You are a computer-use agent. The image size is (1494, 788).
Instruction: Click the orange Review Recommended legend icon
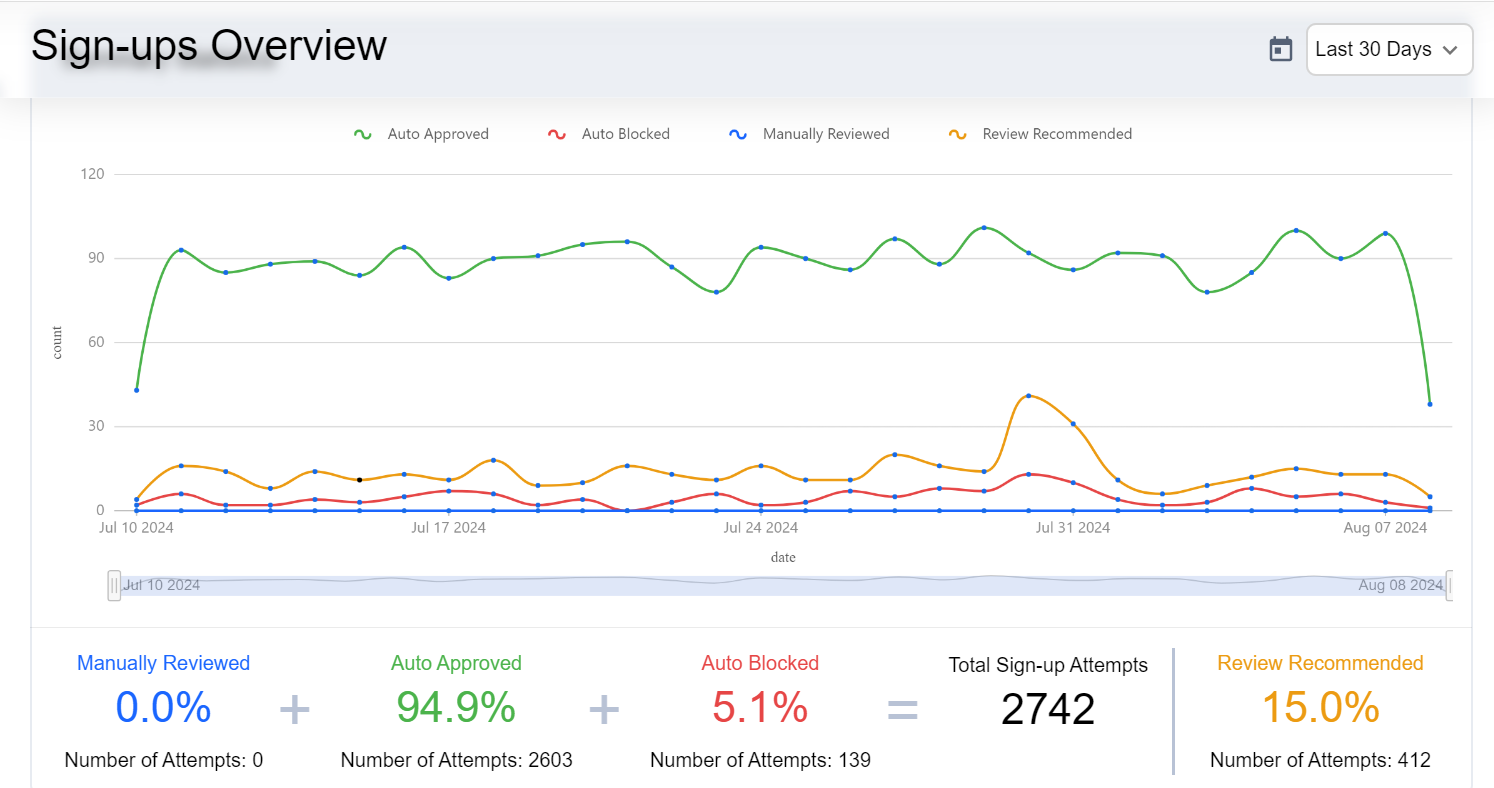tap(958, 134)
